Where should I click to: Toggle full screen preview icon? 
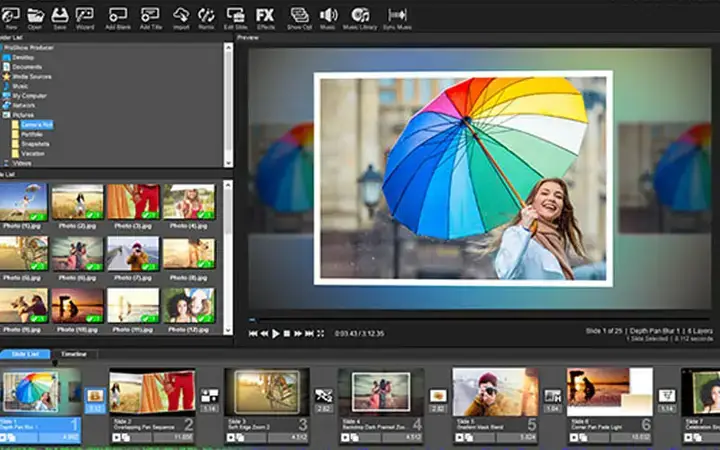point(321,333)
